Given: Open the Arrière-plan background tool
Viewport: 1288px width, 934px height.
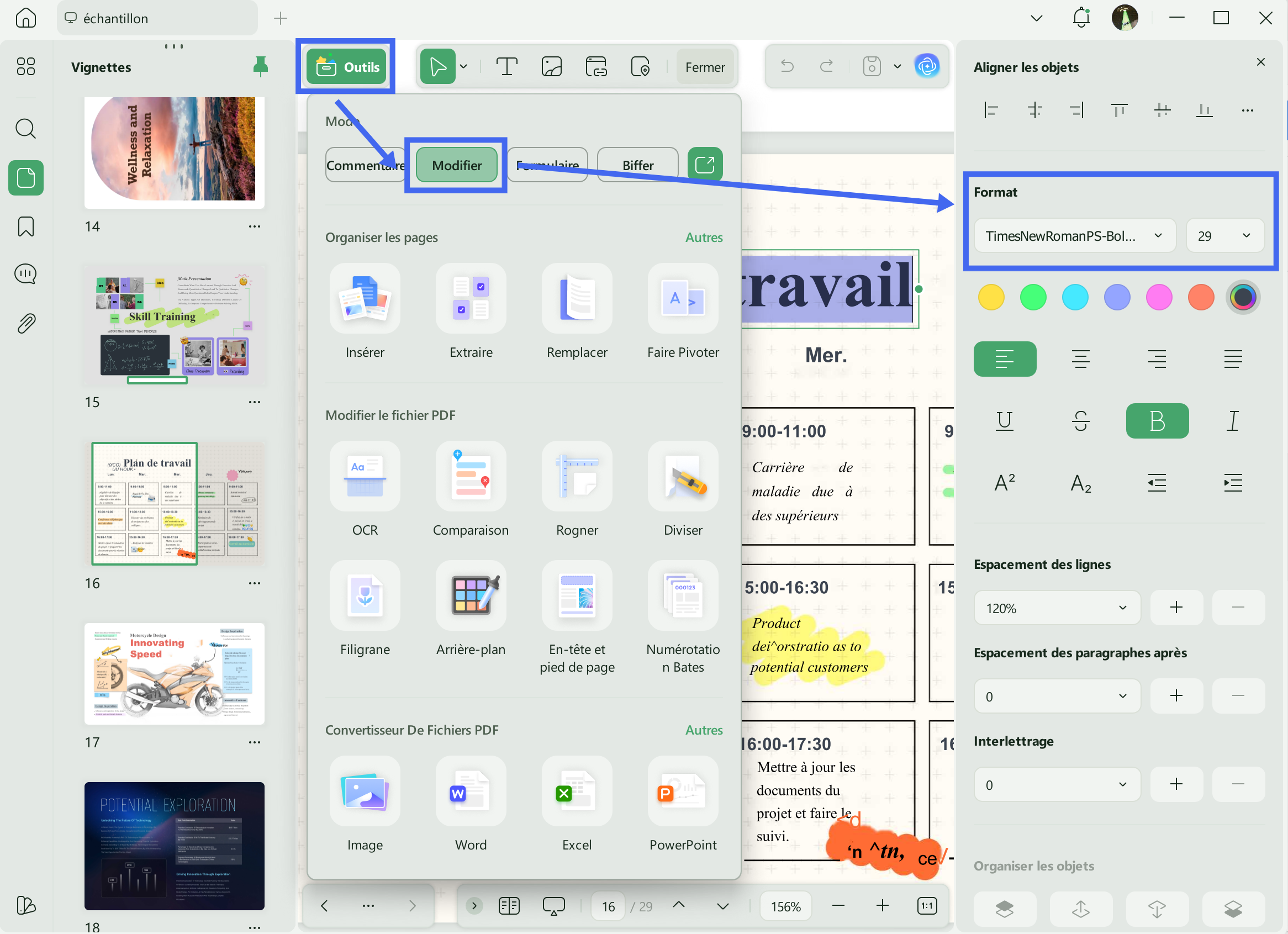Looking at the screenshot, I should point(471,595).
